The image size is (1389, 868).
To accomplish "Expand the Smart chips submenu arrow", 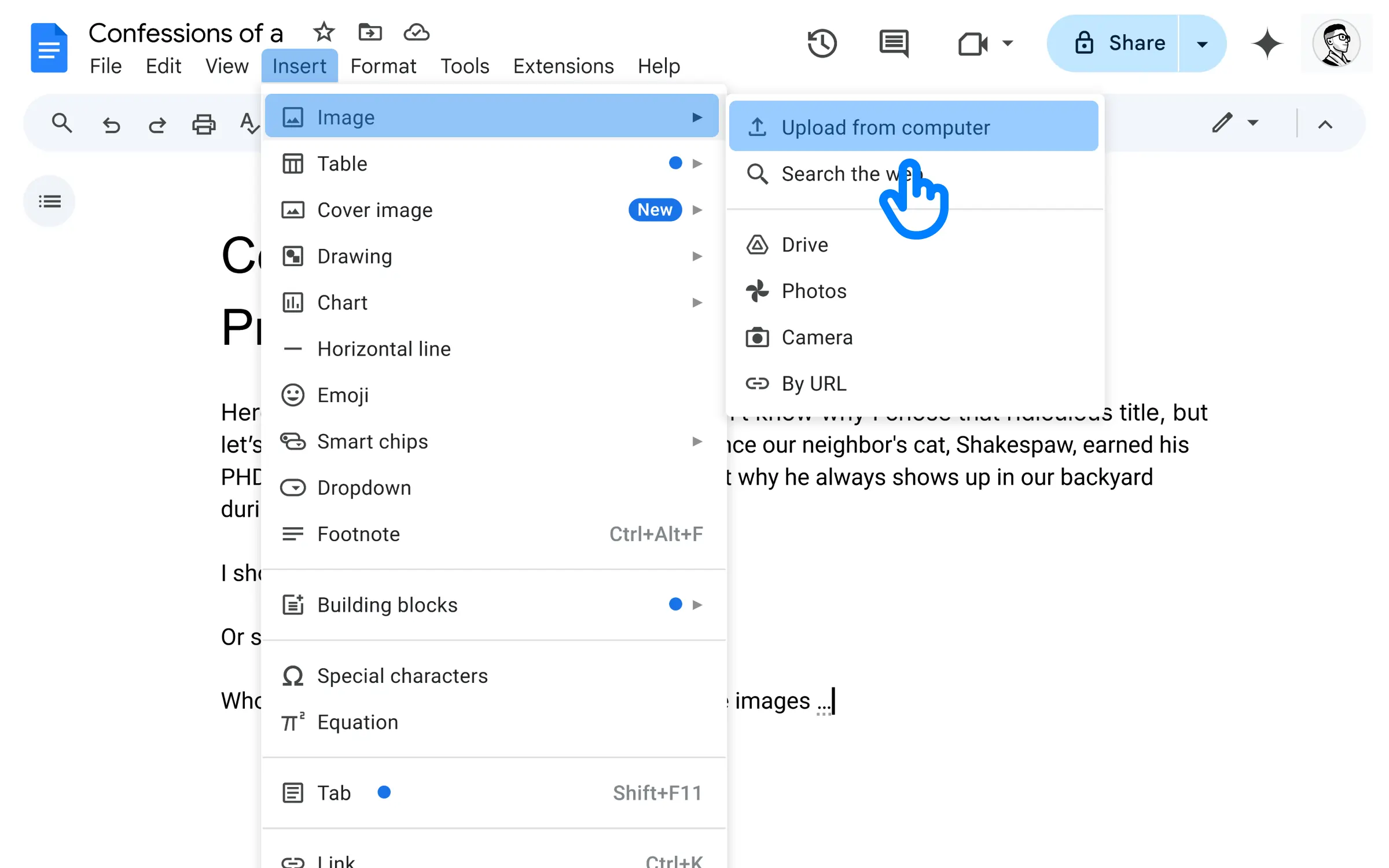I will [x=697, y=442].
